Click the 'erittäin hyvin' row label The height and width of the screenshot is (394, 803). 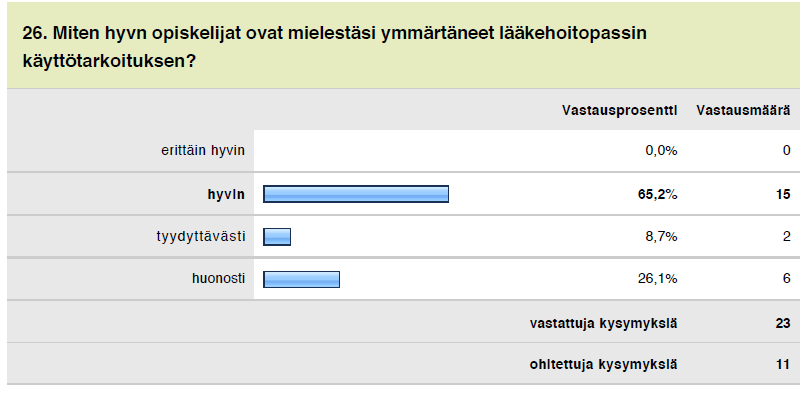(x=202, y=151)
